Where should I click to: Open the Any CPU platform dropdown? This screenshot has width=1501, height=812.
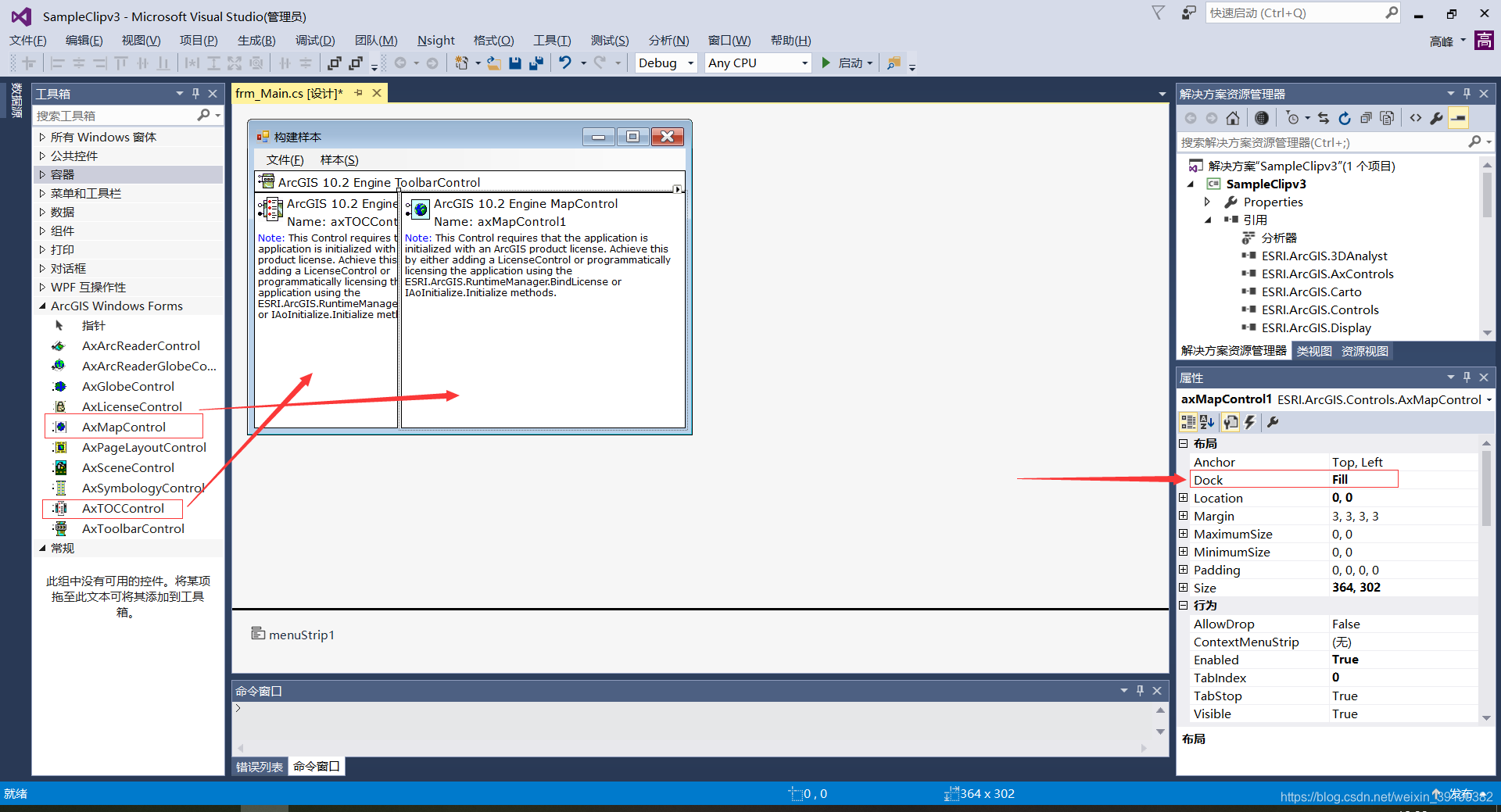coord(758,63)
